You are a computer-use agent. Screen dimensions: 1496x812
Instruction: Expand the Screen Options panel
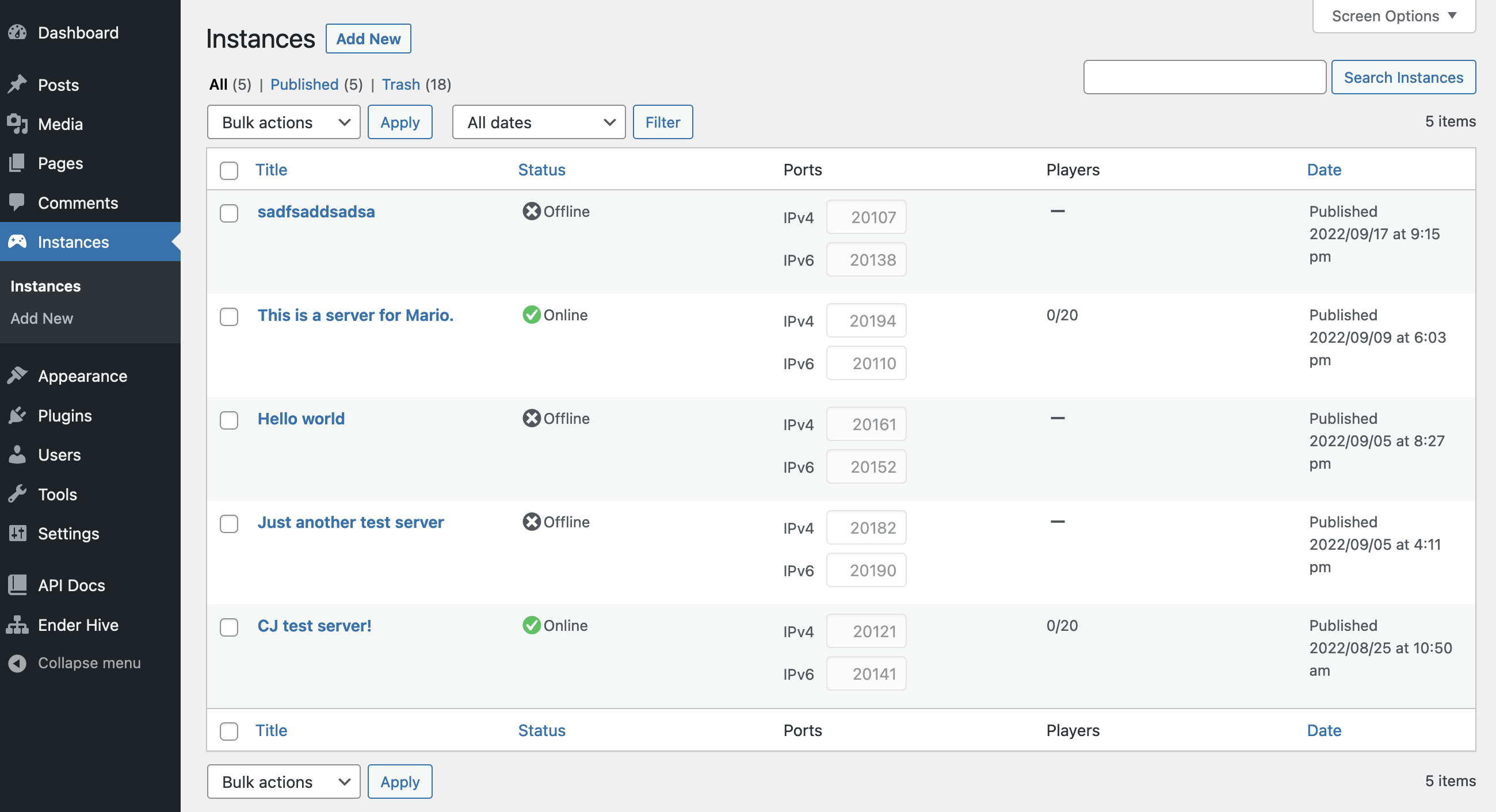(x=1394, y=16)
